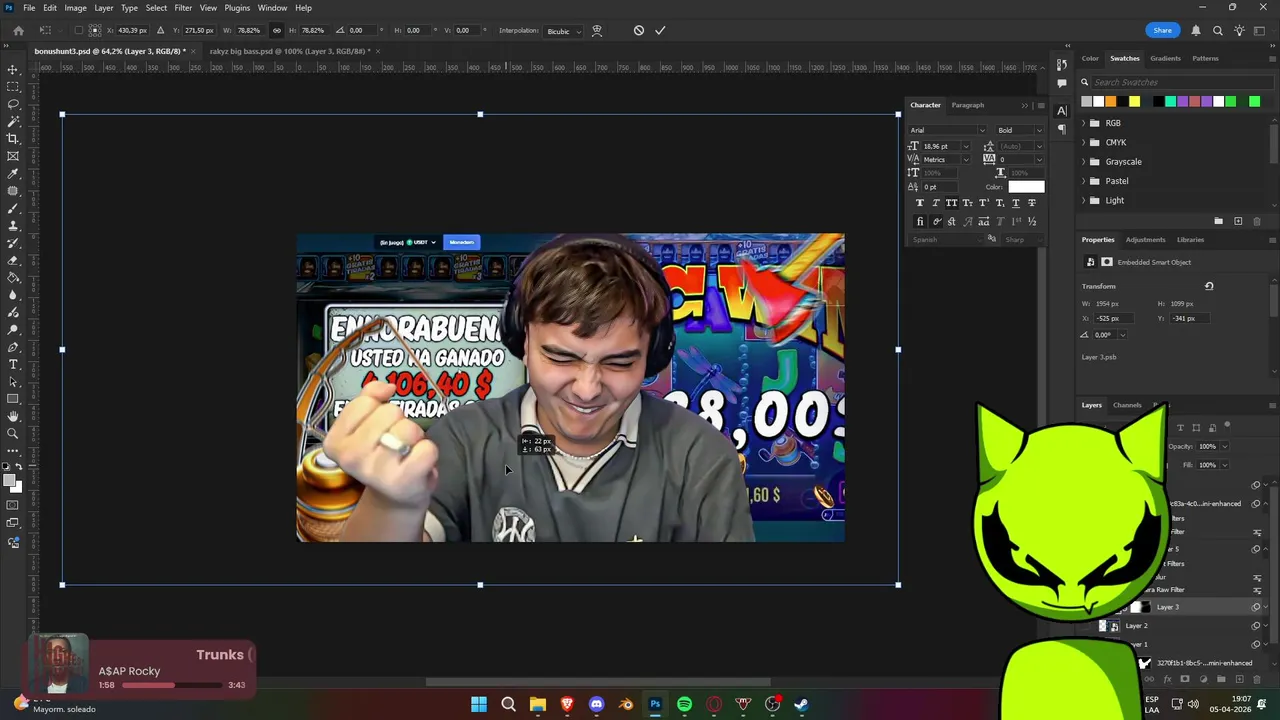The height and width of the screenshot is (720, 1280).
Task: Expand the CMYK swatch folder
Action: pos(1084,142)
